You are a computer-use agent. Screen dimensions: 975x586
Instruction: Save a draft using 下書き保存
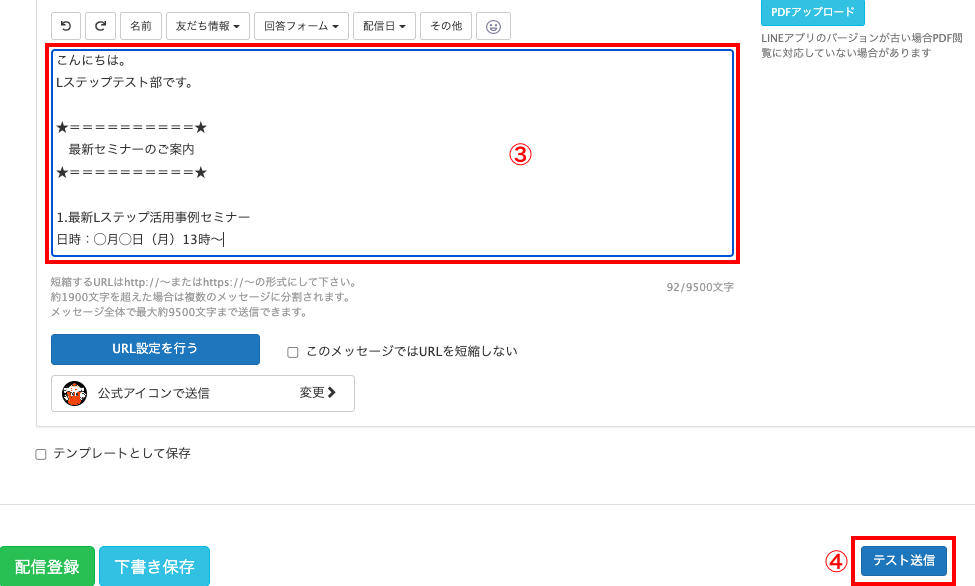coord(153,564)
